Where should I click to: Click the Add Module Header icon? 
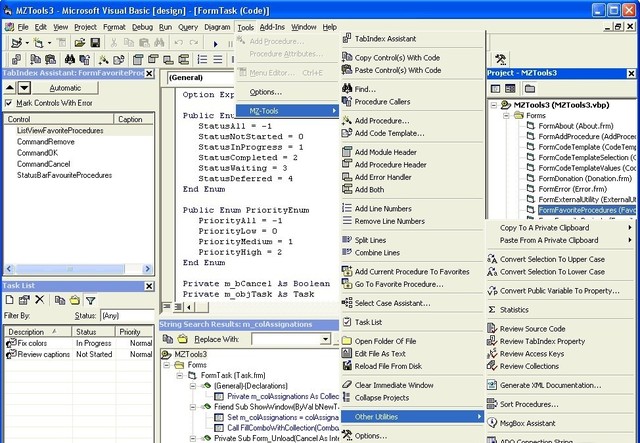(x=347, y=152)
